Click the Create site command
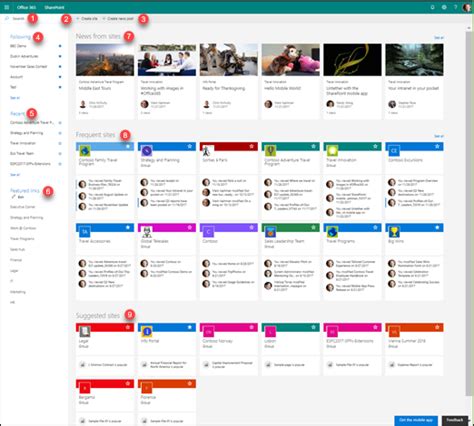The image size is (474, 426). tap(87, 19)
